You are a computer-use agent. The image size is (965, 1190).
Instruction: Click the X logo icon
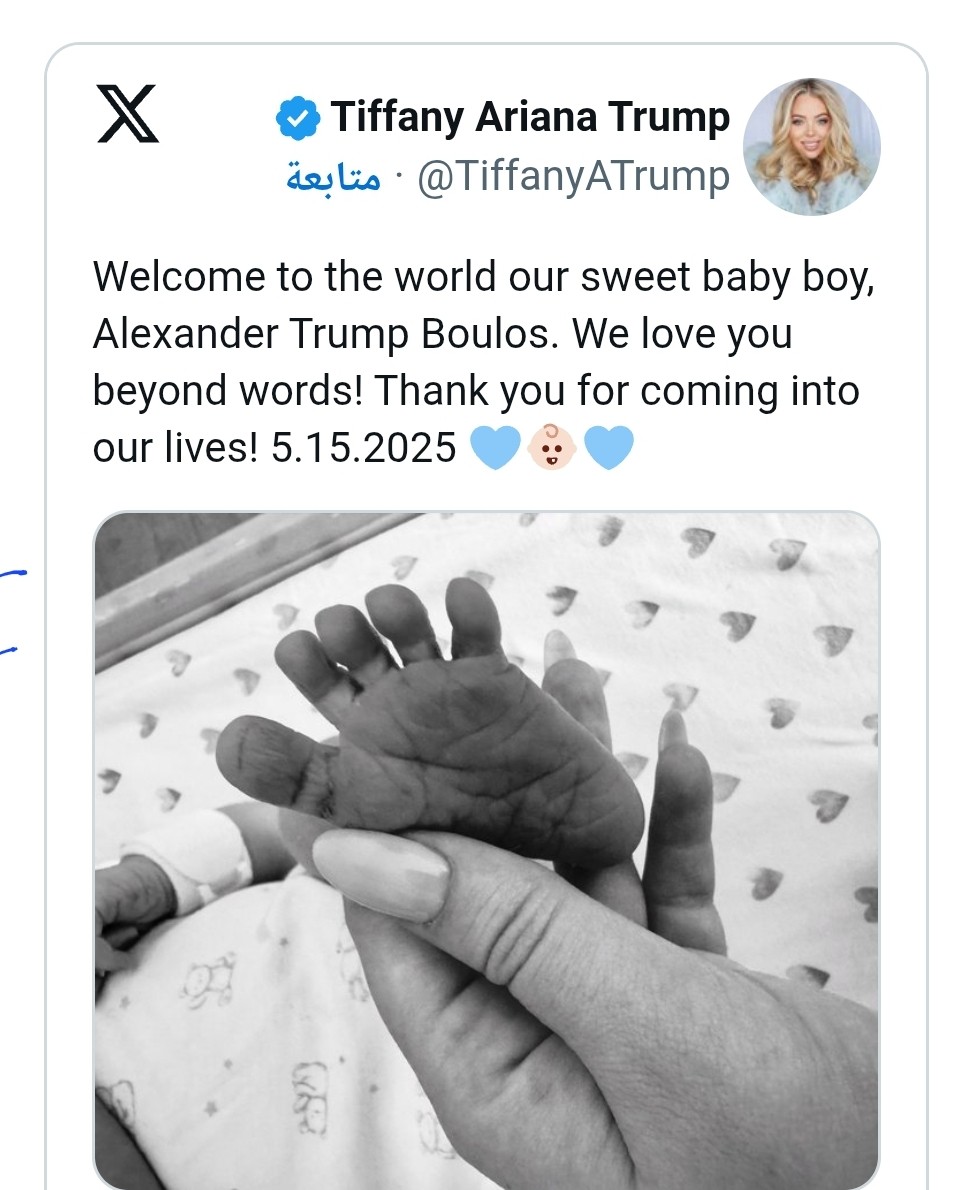coord(128,113)
